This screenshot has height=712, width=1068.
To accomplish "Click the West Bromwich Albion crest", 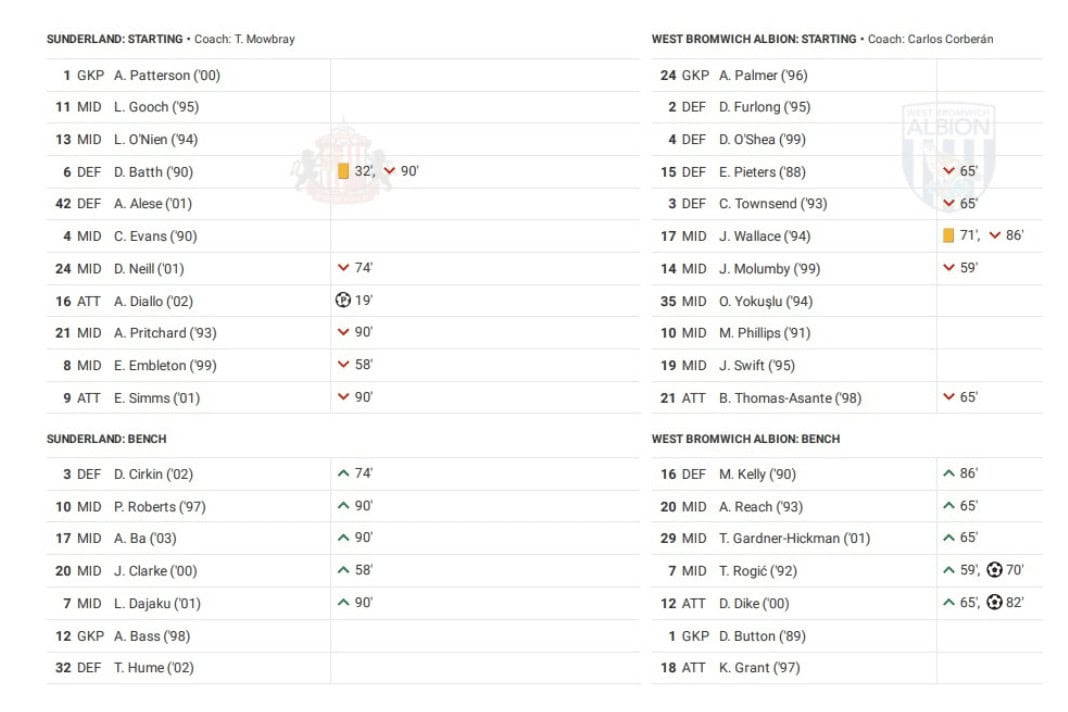I will [947, 155].
